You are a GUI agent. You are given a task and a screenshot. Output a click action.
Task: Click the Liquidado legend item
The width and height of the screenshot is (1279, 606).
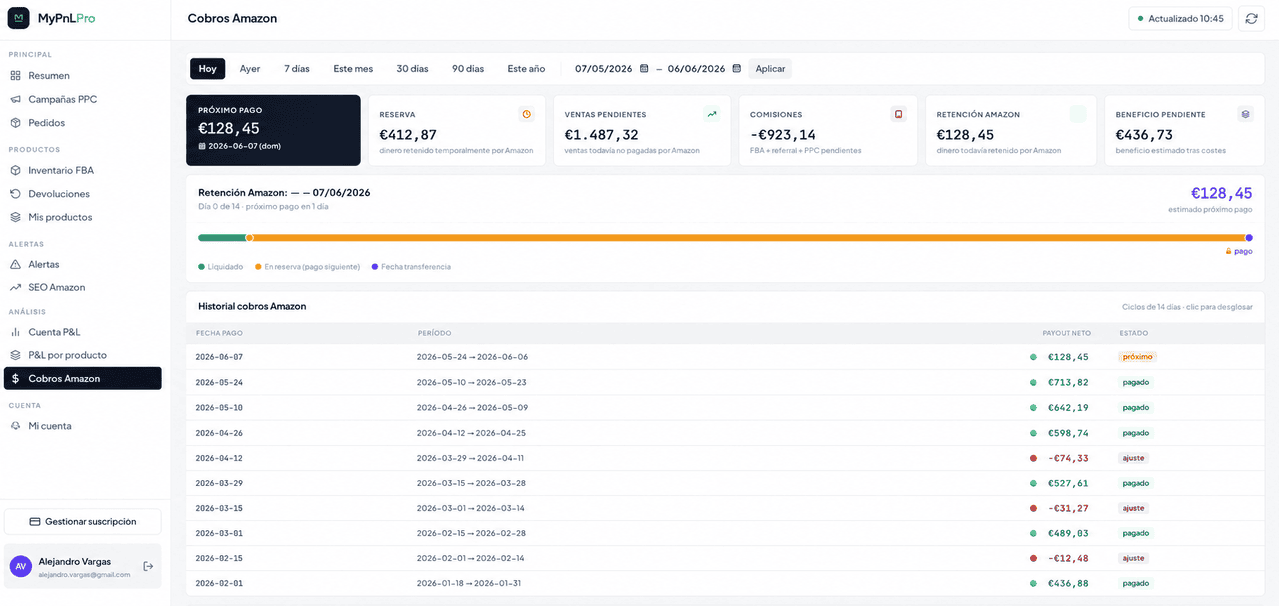221,267
